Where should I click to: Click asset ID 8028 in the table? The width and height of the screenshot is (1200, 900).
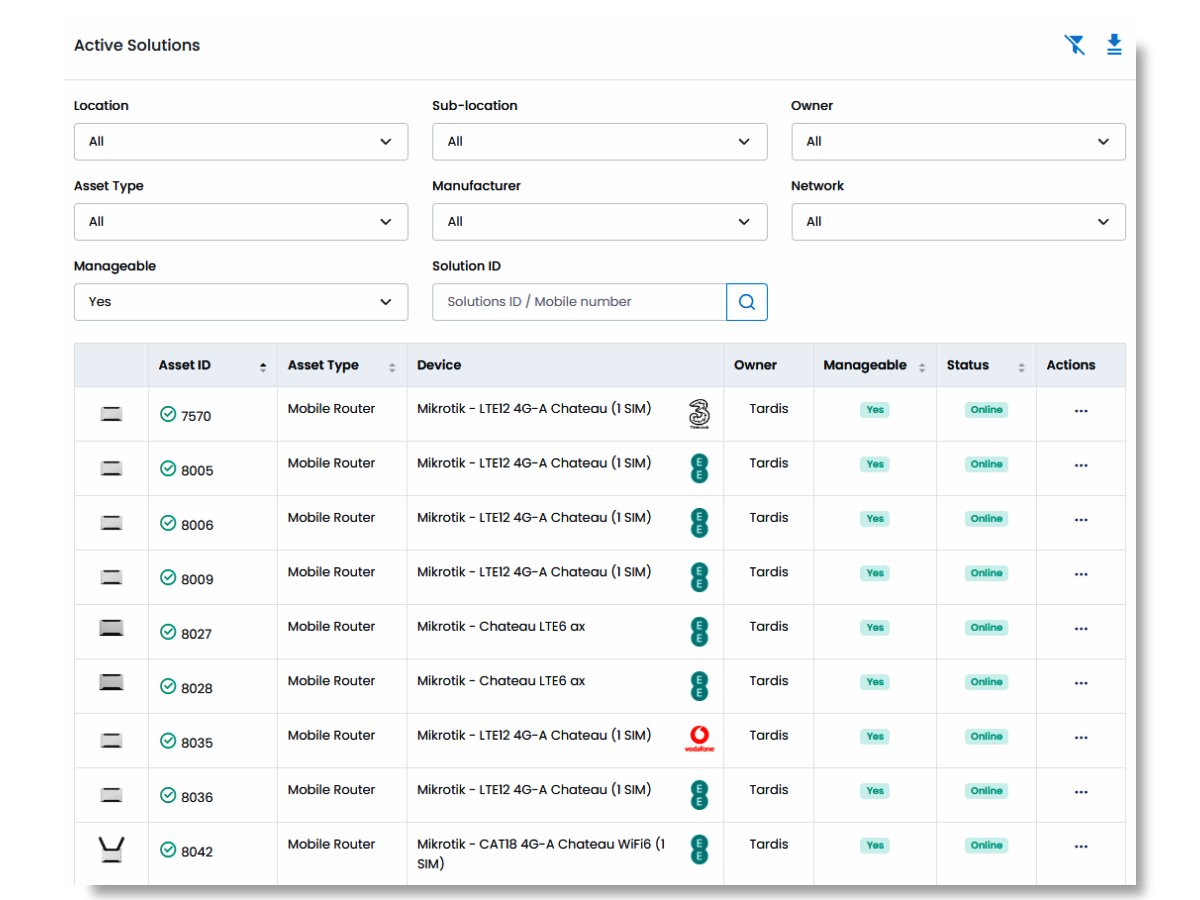[196, 688]
